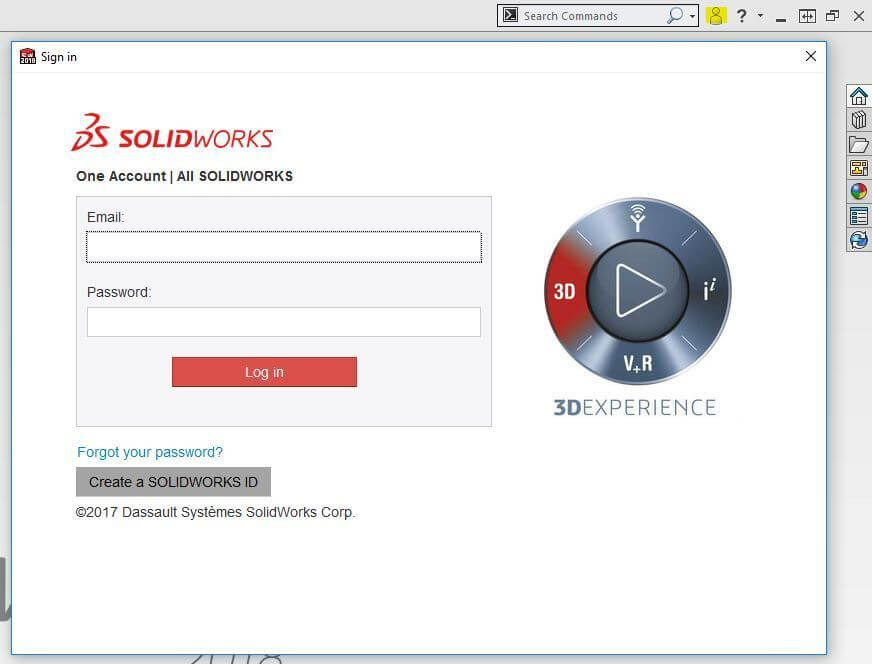Open the Design Library task pane tab
This screenshot has width=872, height=664.
(x=859, y=120)
